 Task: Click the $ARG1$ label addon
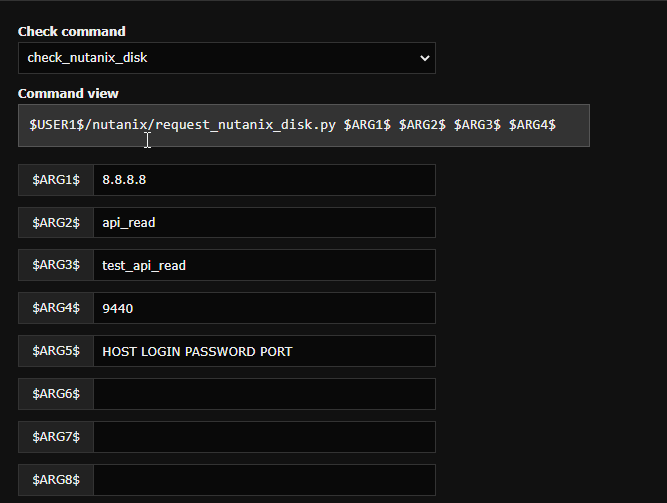(56, 180)
